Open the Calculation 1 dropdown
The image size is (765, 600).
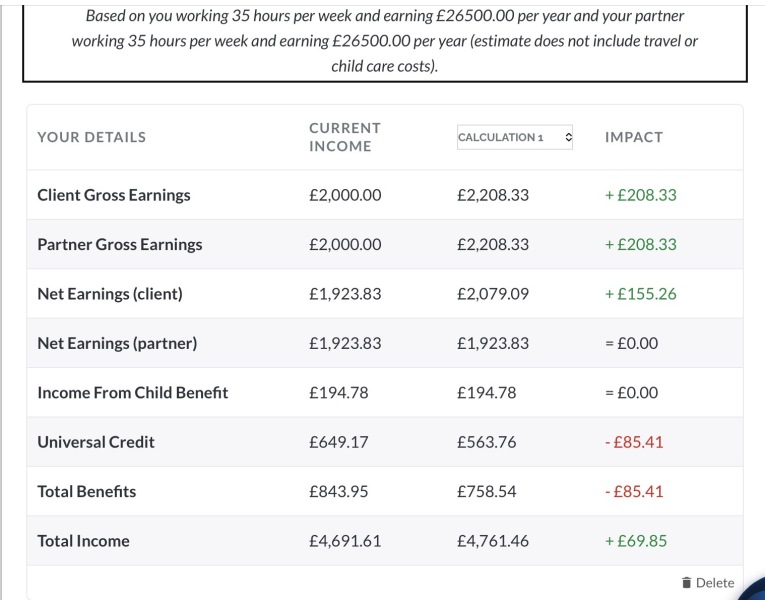(515, 137)
